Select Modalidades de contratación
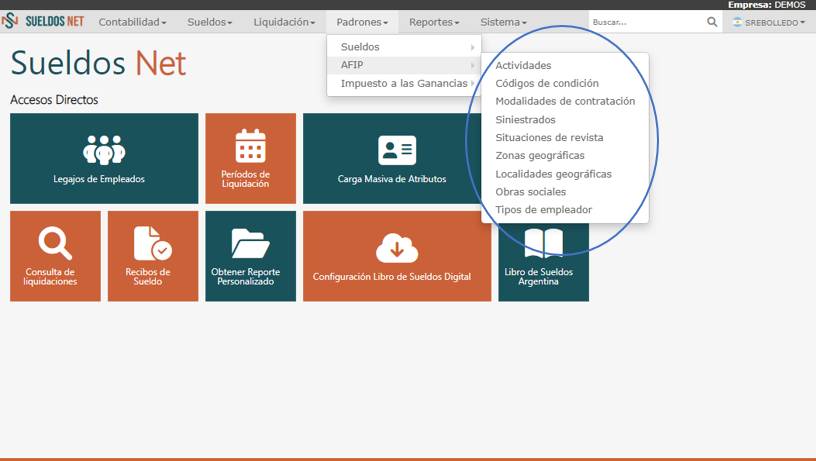The width and height of the screenshot is (816, 461). tap(565, 101)
